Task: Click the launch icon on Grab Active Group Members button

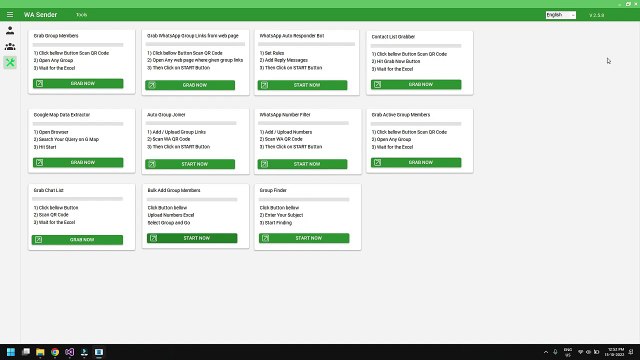Action: coord(377,162)
